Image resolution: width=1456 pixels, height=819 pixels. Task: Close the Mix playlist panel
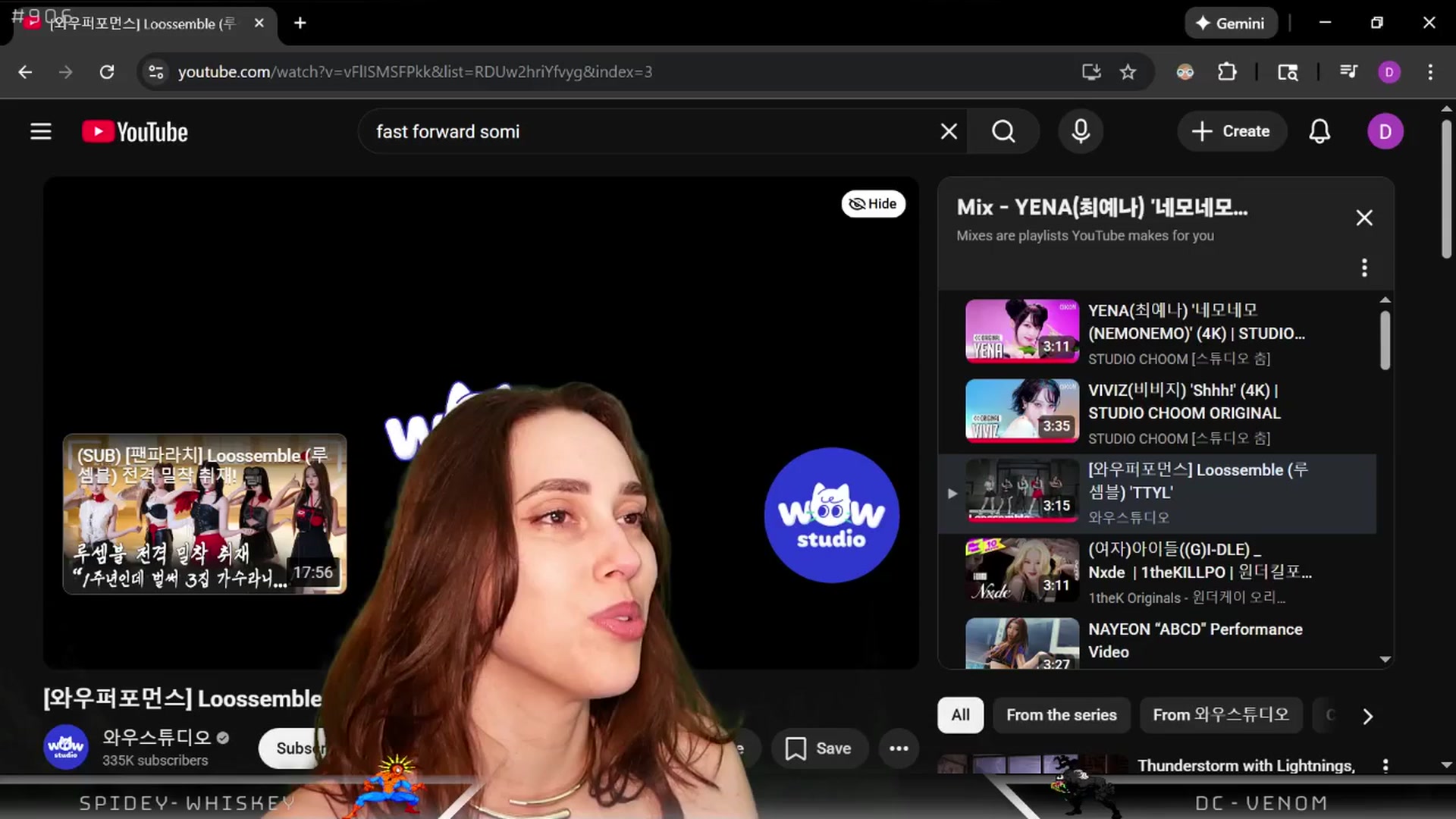1364,218
